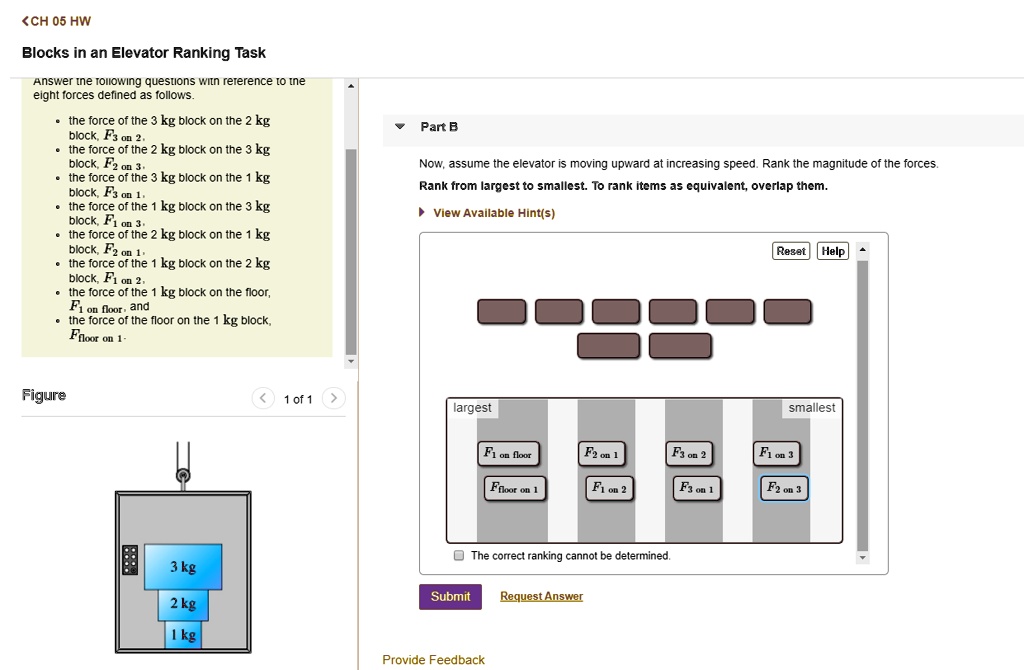Collapse the Part B section
The height and width of the screenshot is (670, 1024).
[x=400, y=127]
